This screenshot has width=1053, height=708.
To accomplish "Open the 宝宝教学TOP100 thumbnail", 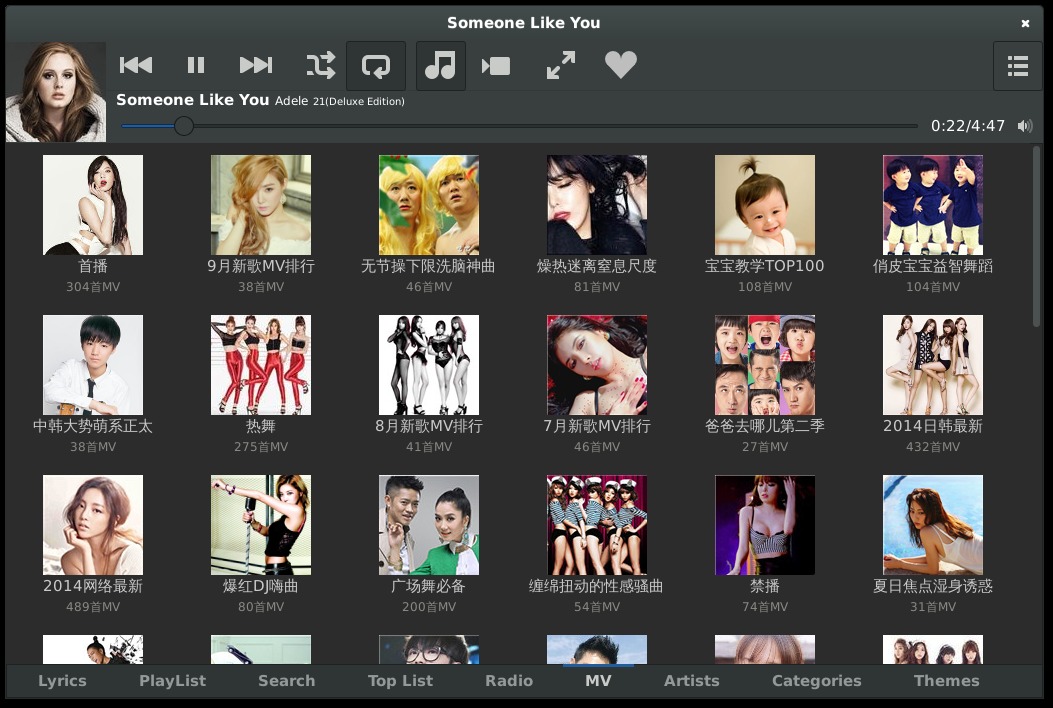I will pyautogui.click(x=765, y=205).
